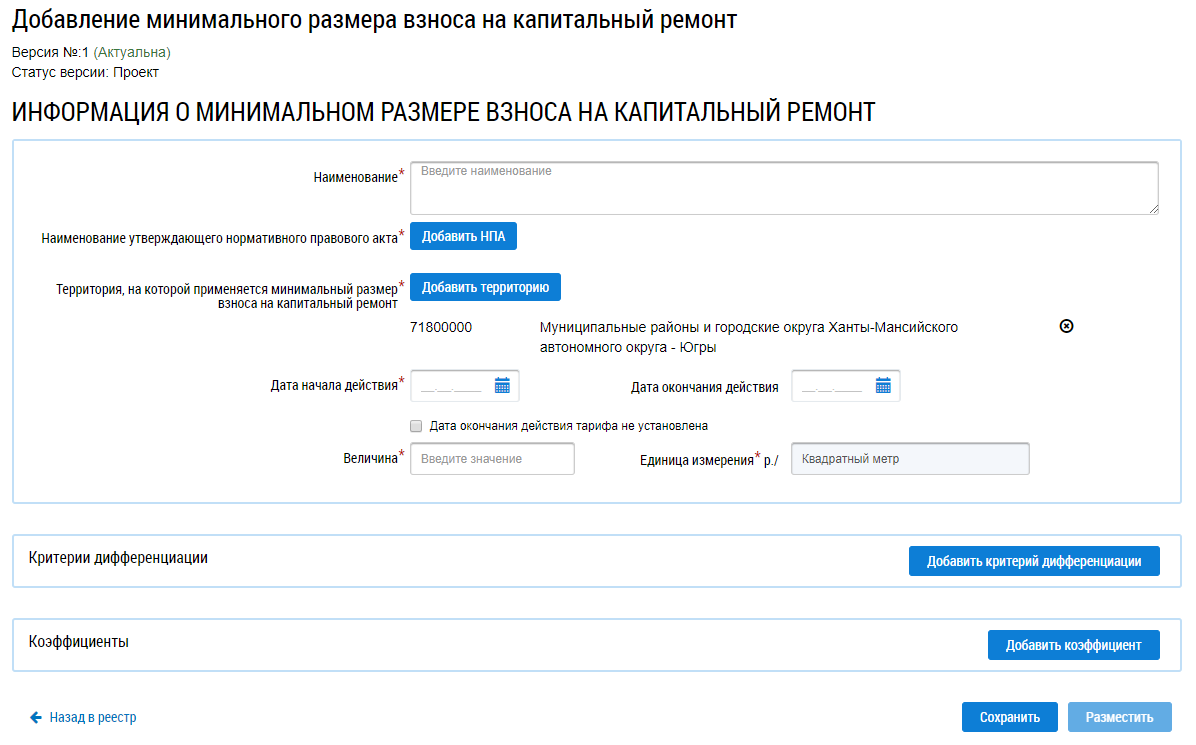Click the Разместить button
The height and width of the screenshot is (745, 1196).
coord(1119,717)
